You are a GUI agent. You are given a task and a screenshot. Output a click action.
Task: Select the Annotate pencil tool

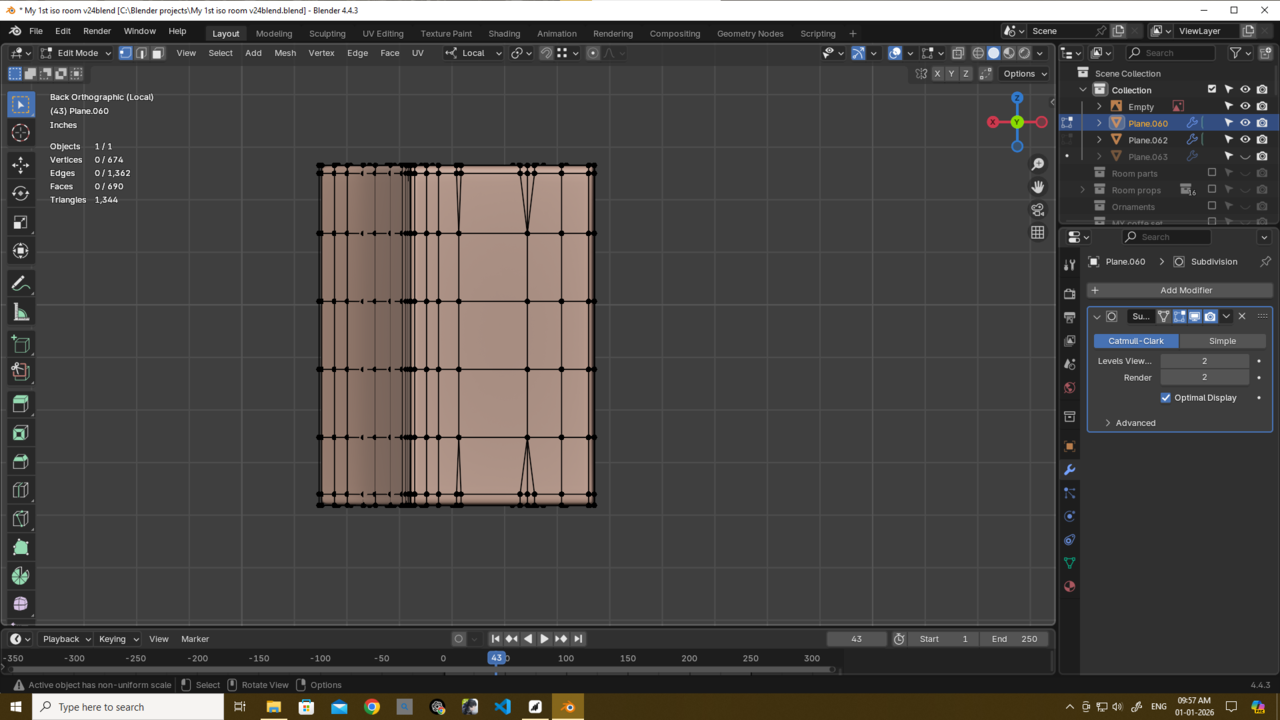point(20,284)
